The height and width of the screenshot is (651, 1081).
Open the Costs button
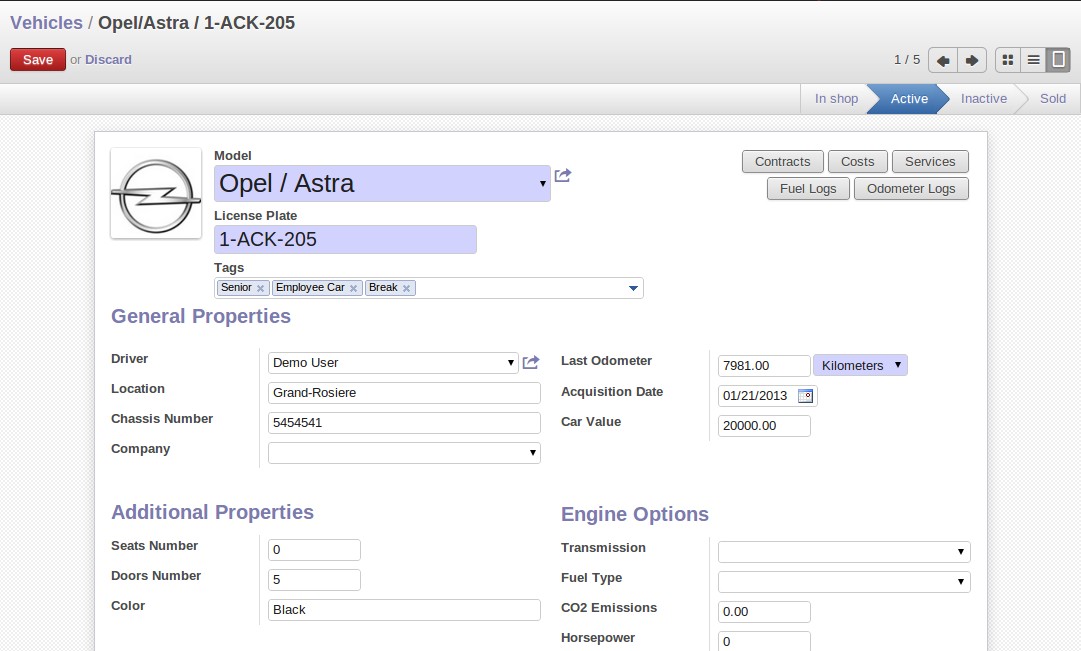pyautogui.click(x=858, y=161)
